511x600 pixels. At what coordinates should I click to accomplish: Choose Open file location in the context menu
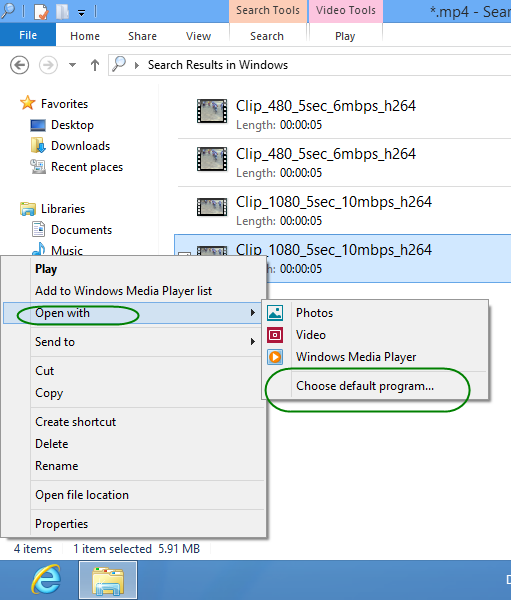point(134,495)
